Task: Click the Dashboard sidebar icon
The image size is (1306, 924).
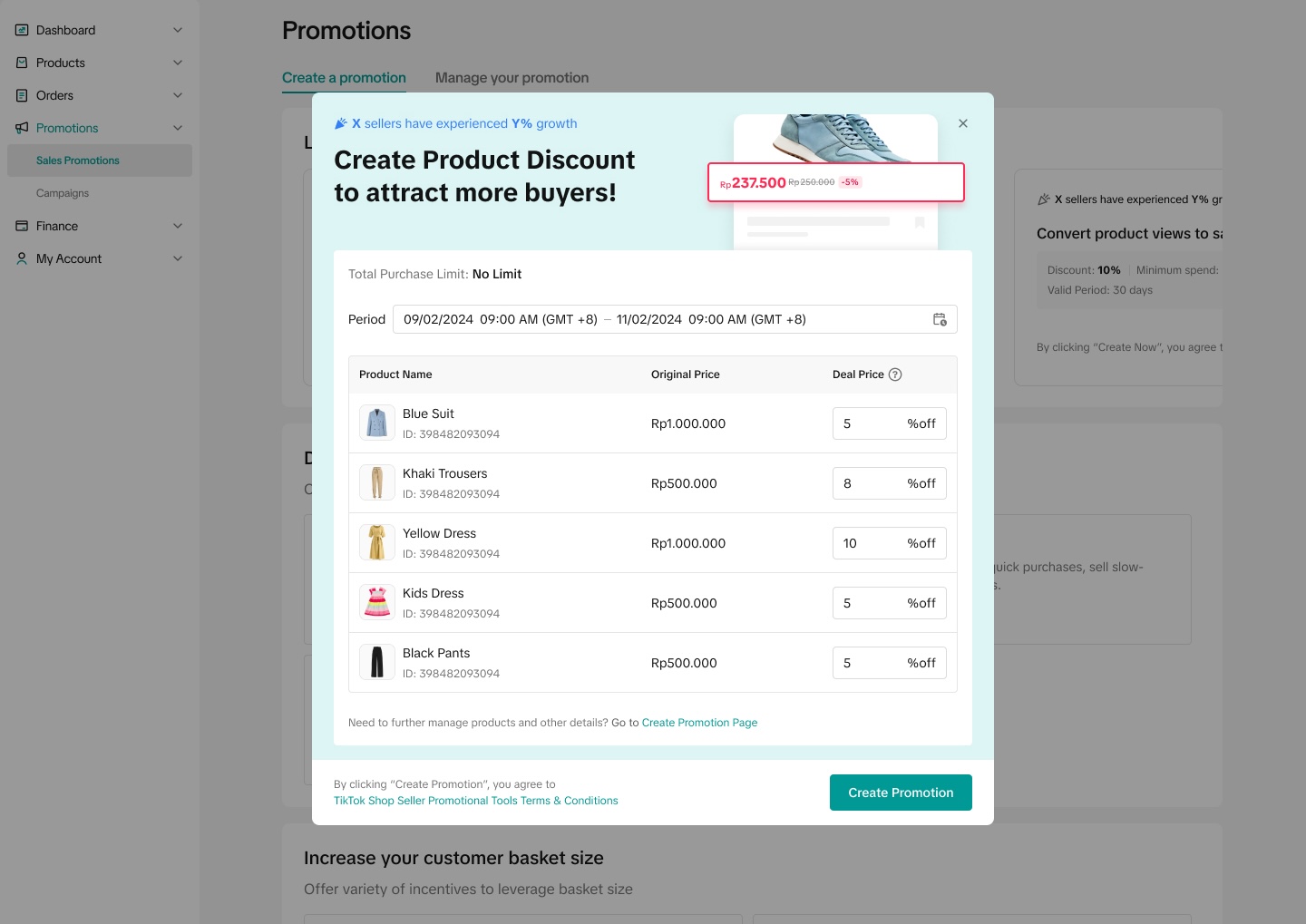Action: click(x=22, y=30)
